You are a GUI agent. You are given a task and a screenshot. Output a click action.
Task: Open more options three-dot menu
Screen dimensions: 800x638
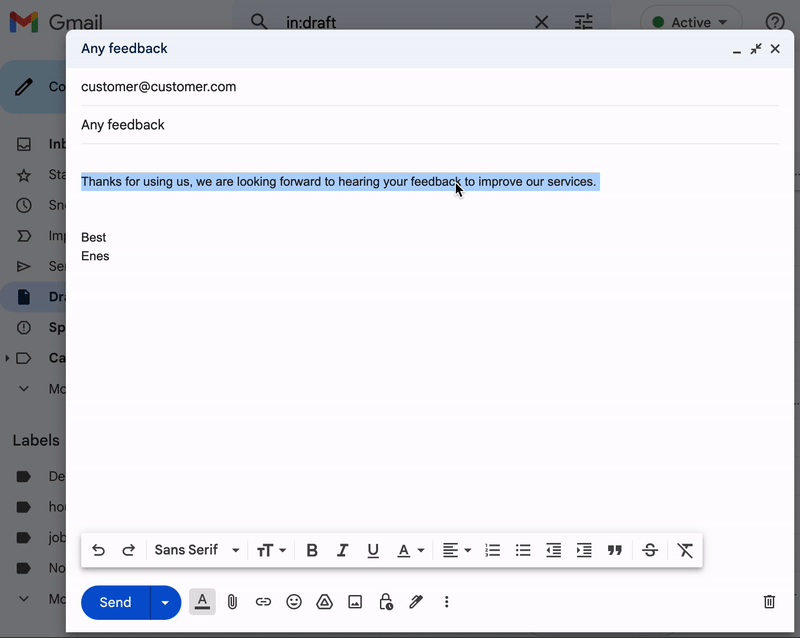tap(446, 602)
